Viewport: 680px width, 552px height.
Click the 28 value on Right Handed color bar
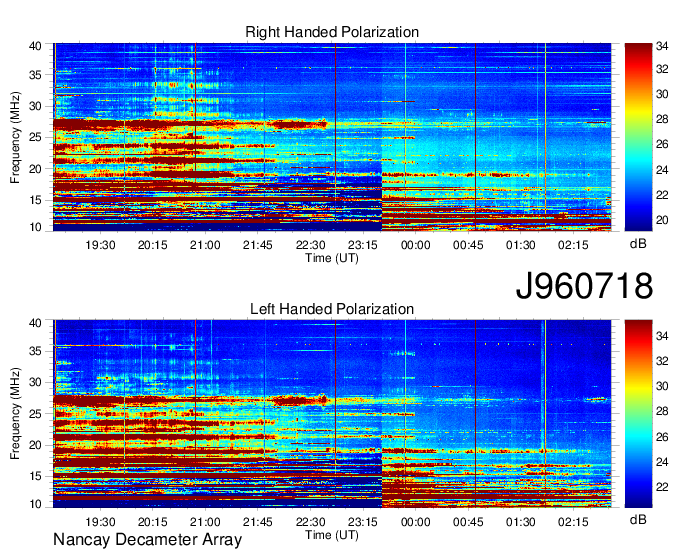pyautogui.click(x=662, y=119)
